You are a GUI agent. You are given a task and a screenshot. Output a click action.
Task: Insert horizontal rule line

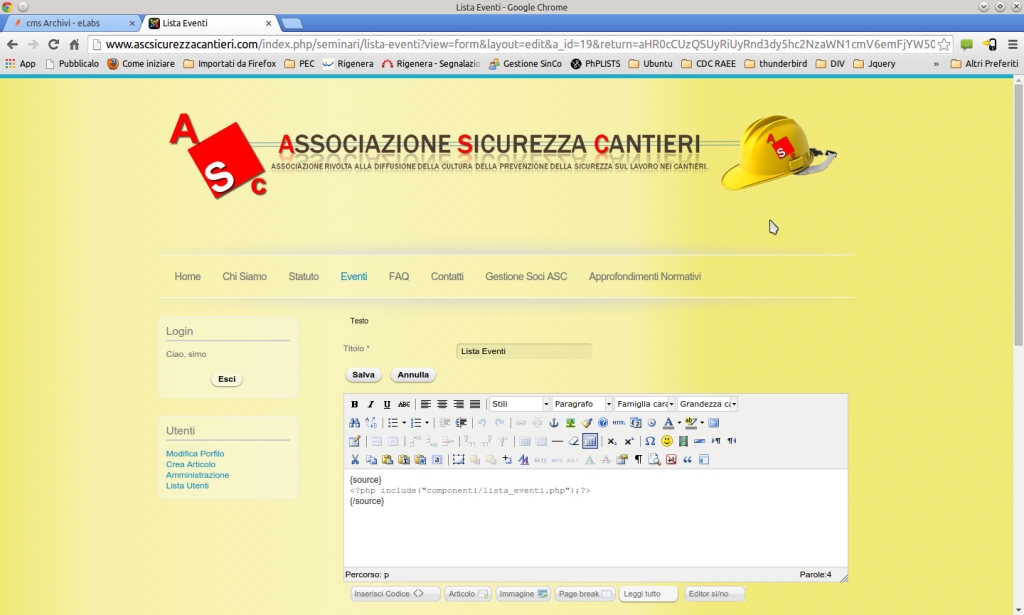click(x=557, y=441)
